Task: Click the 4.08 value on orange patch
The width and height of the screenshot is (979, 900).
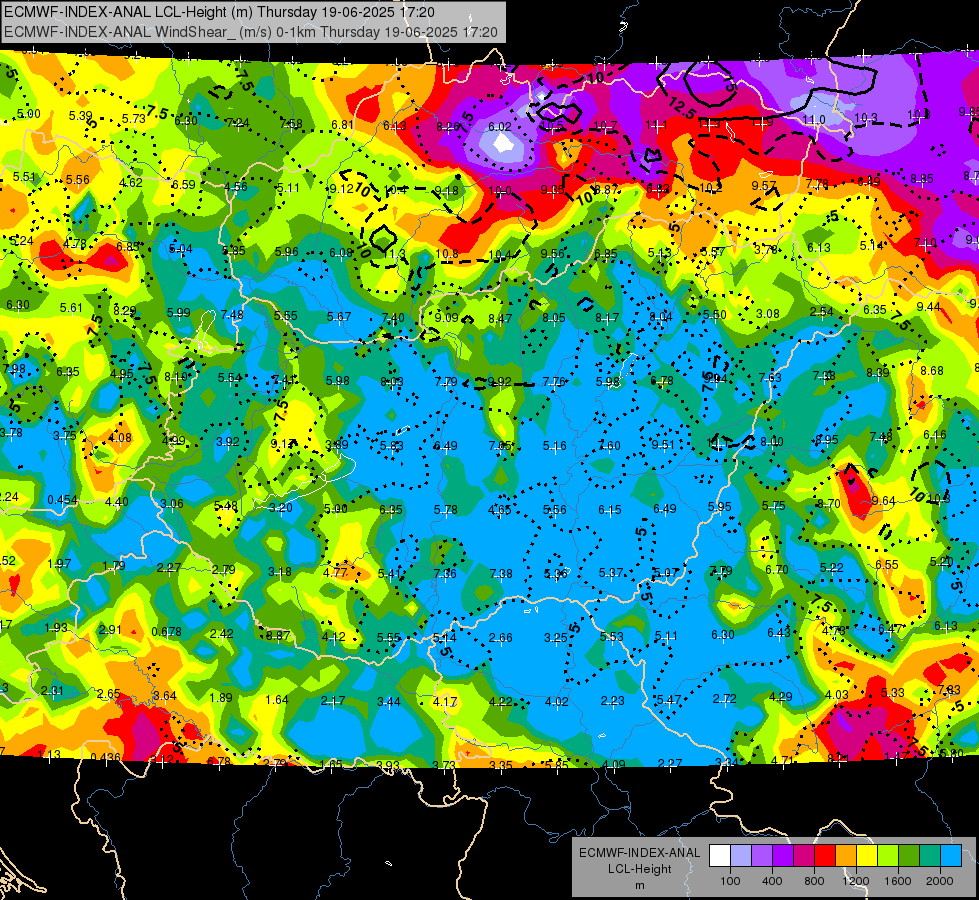Action: [120, 438]
